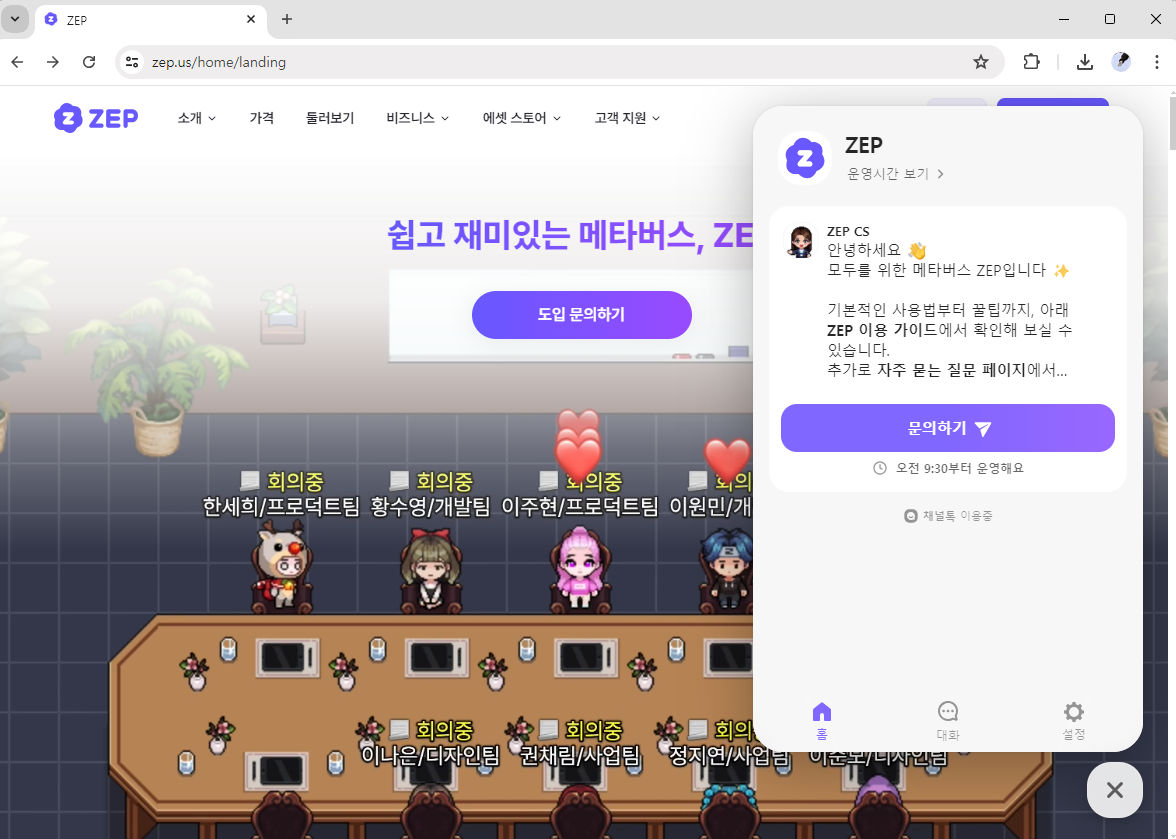The image size is (1176, 839).
Task: Open the browser downloads icon
Action: 1084,62
